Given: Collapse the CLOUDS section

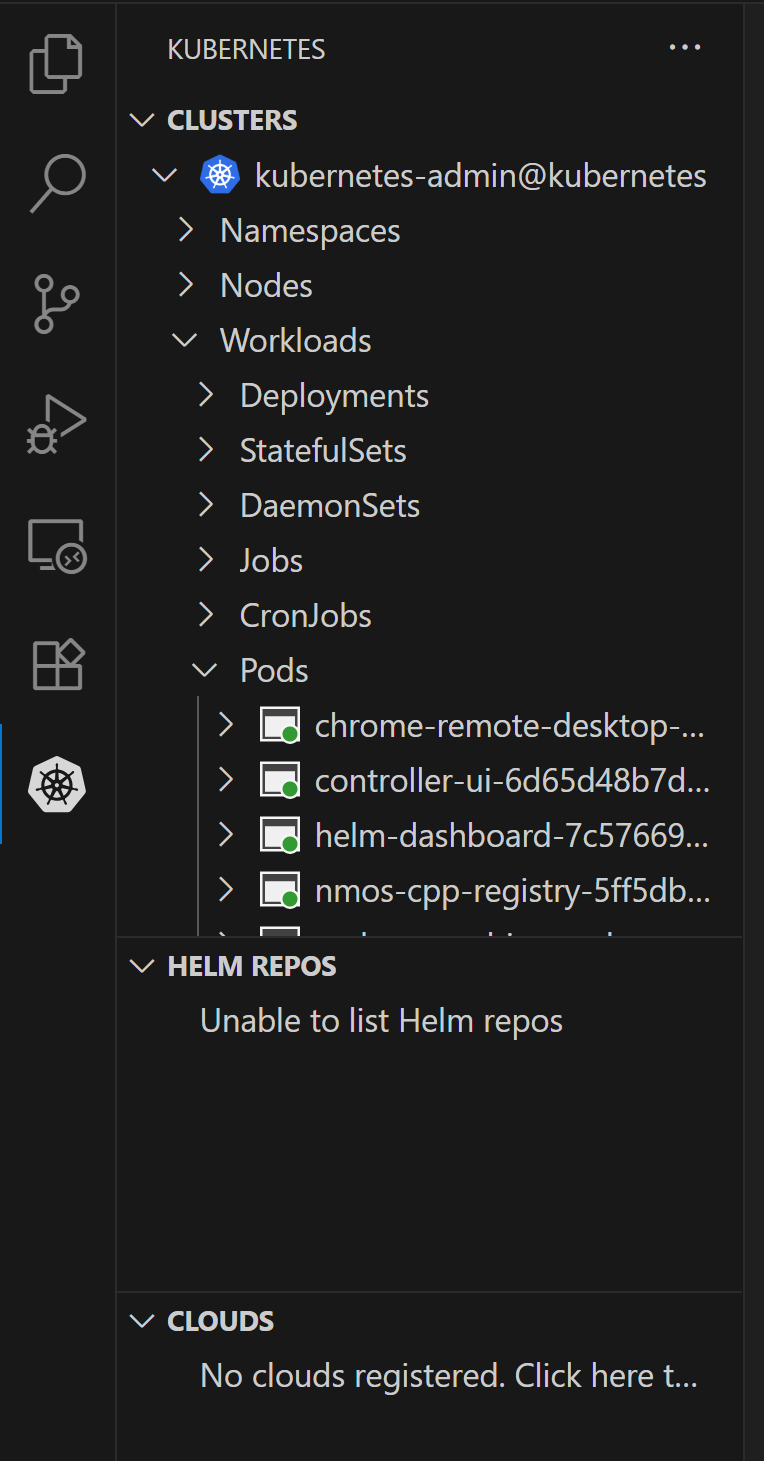Looking at the screenshot, I should (x=143, y=1321).
